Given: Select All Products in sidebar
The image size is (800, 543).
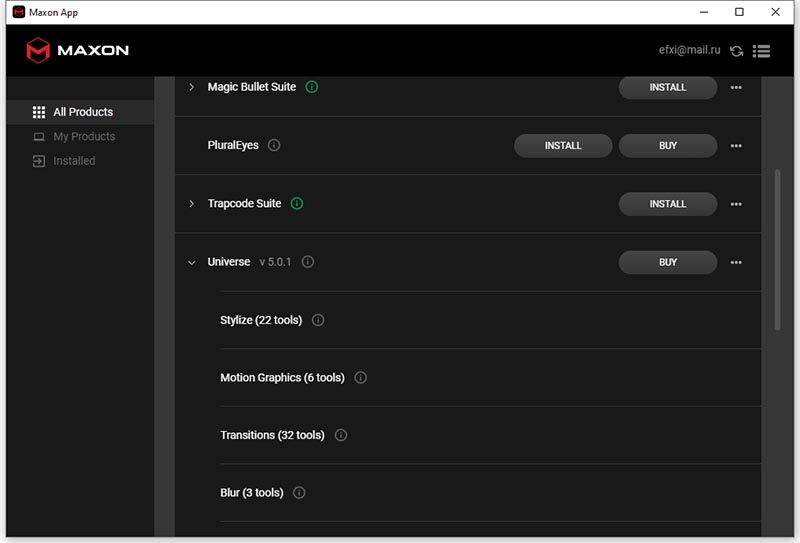Looking at the screenshot, I should click(81, 112).
